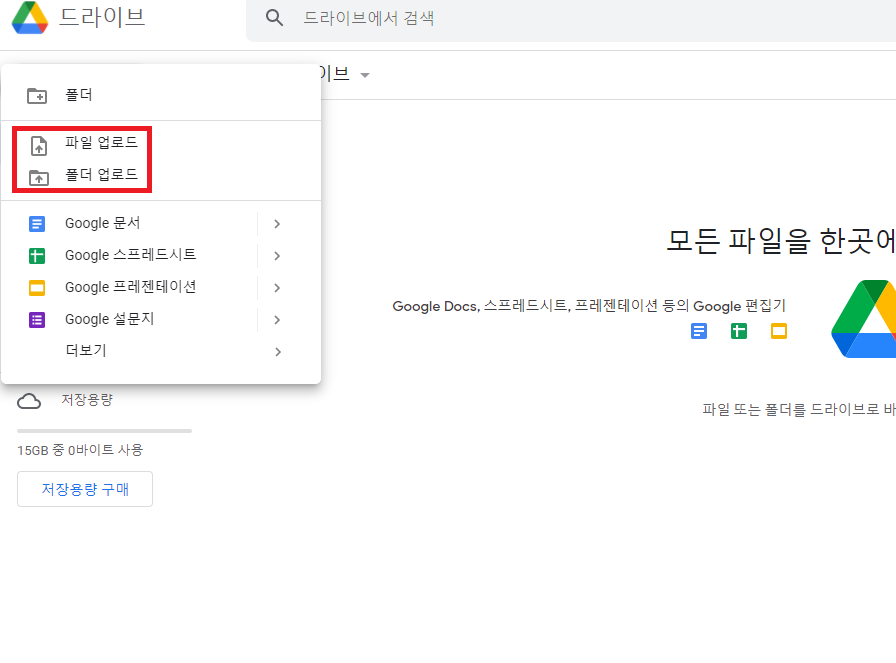Open the My Drive dropdown arrow
Viewport: 896px width, 663px height.
[x=365, y=75]
